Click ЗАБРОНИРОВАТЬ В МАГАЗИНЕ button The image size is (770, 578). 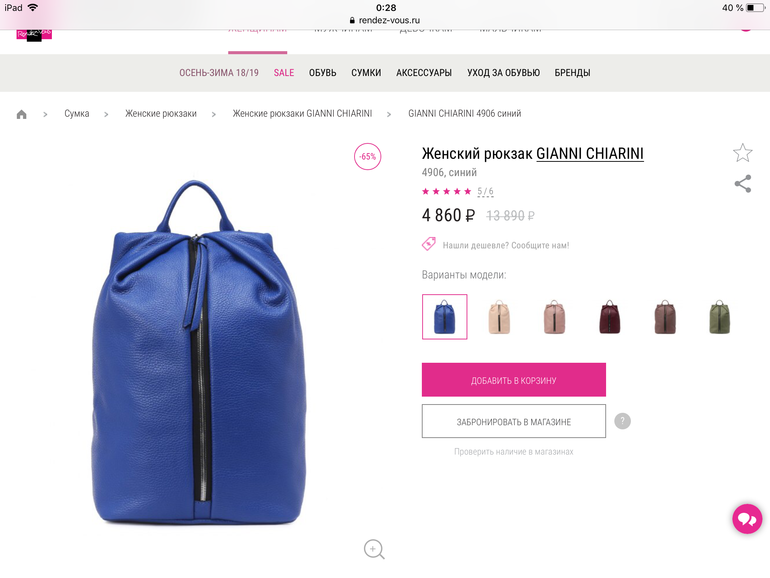514,421
